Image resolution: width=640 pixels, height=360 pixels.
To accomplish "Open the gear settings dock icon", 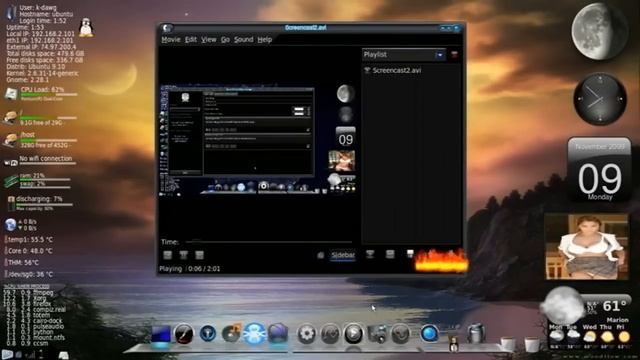I will point(306,334).
